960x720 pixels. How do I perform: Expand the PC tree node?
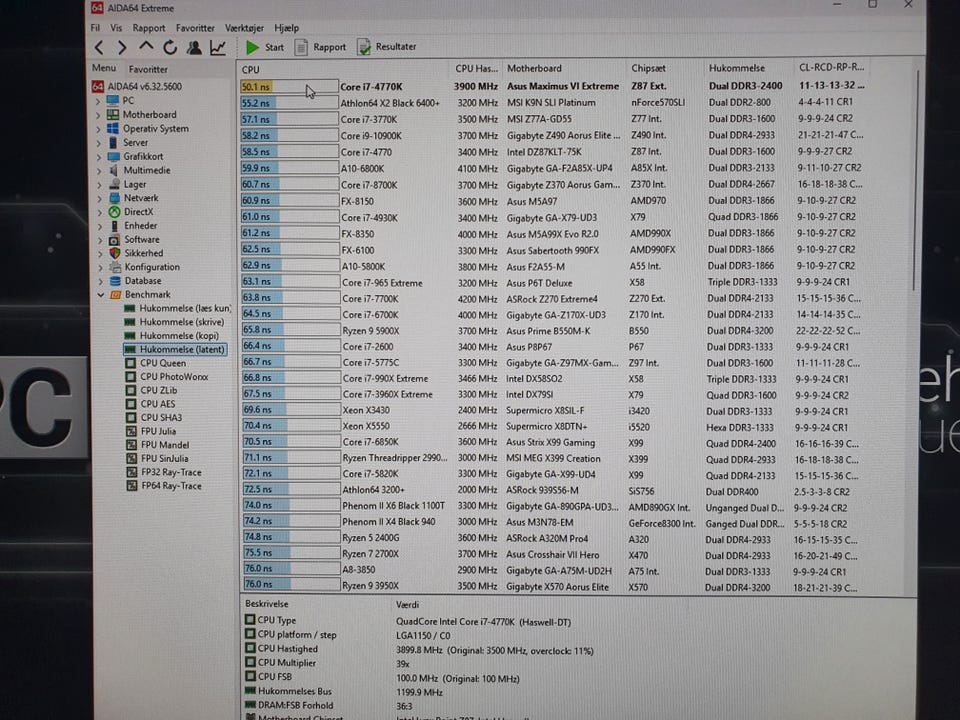[98, 100]
